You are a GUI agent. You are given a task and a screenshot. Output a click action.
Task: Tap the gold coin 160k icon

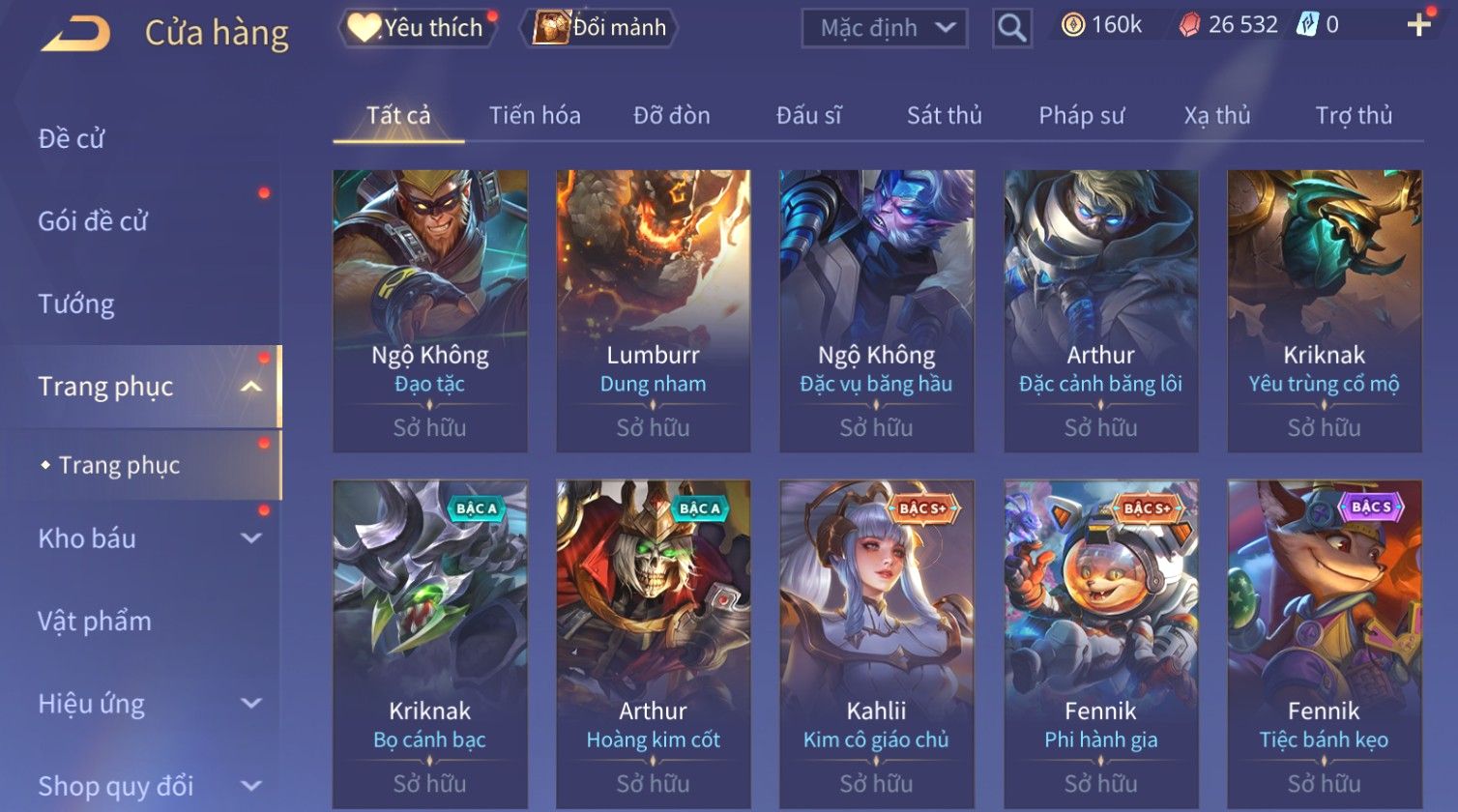point(1072,25)
